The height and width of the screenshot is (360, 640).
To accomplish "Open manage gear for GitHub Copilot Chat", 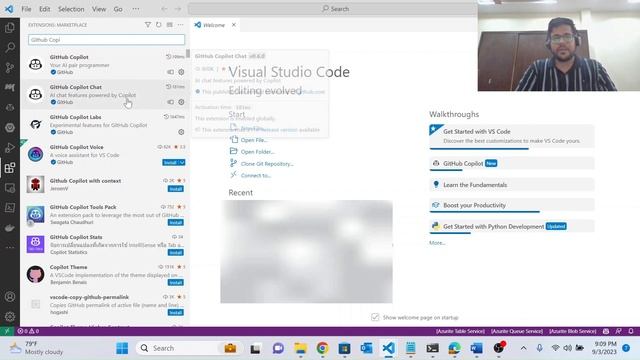I will [181, 102].
